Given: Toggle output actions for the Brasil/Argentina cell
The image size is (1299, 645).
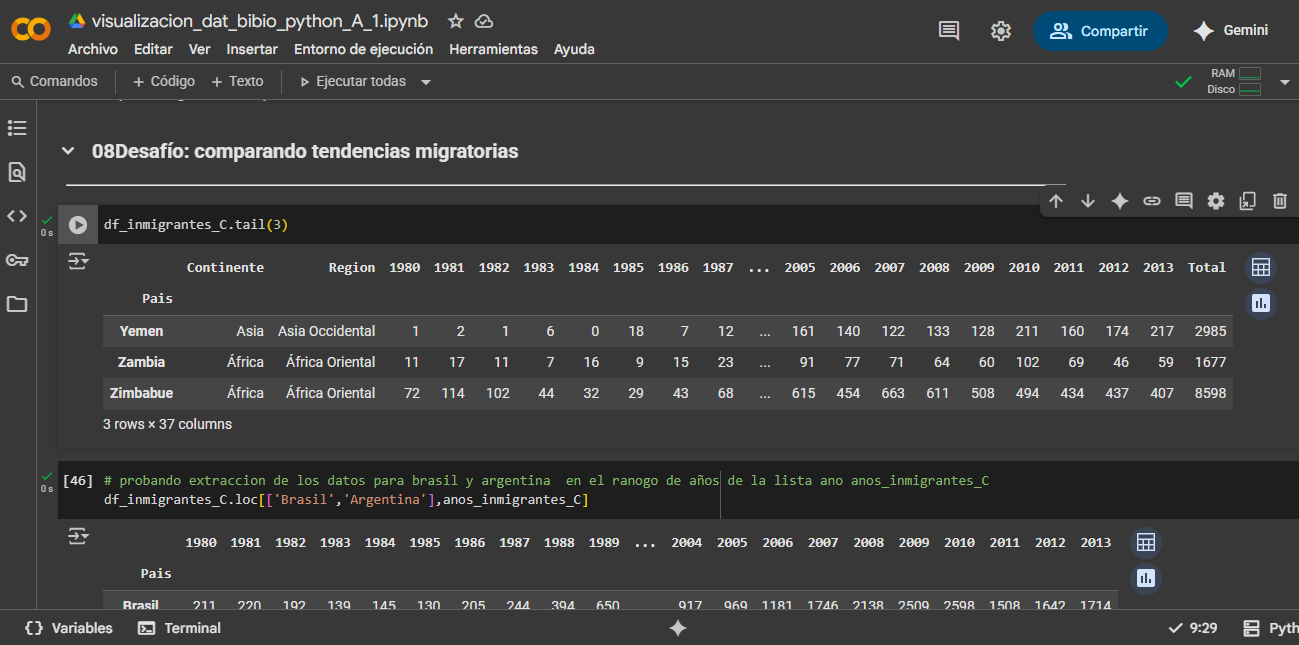Looking at the screenshot, I should pyautogui.click(x=78, y=537).
